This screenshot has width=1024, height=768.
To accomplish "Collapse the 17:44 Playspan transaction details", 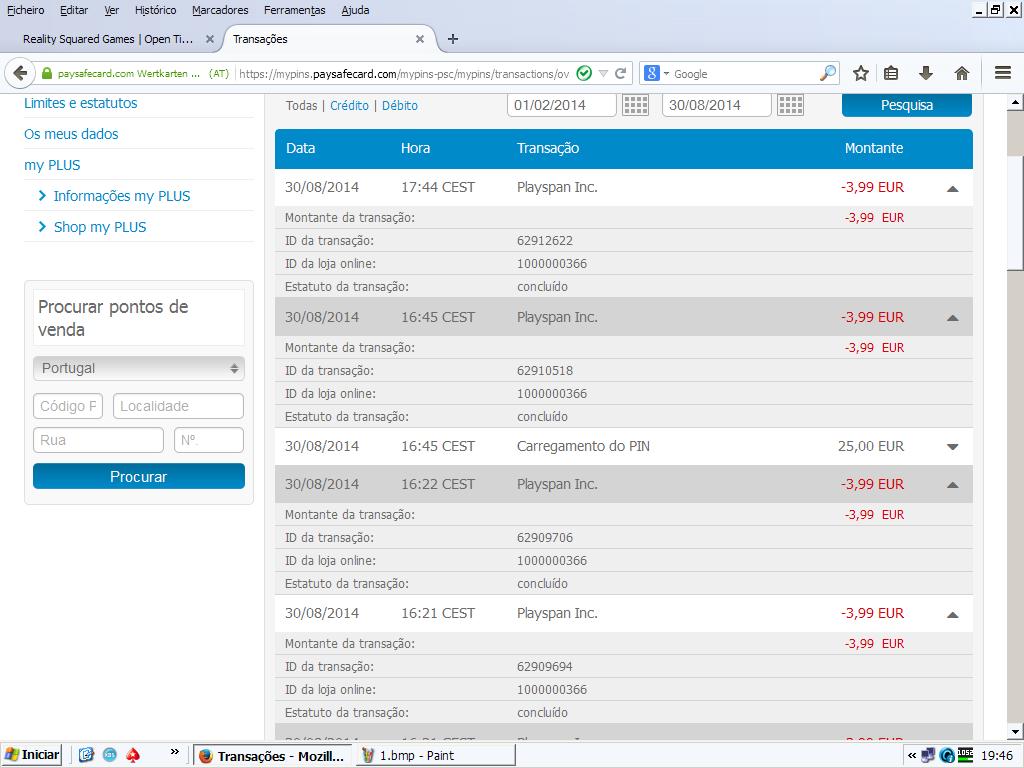I will tap(952, 188).
